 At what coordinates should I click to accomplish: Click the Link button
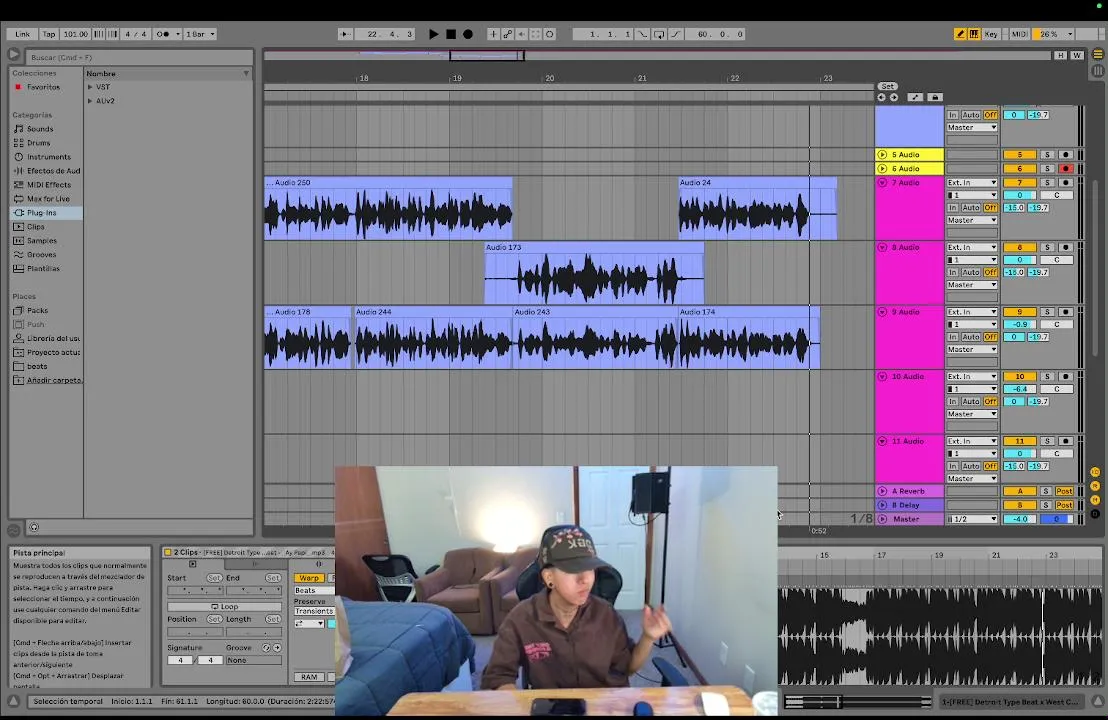point(23,34)
